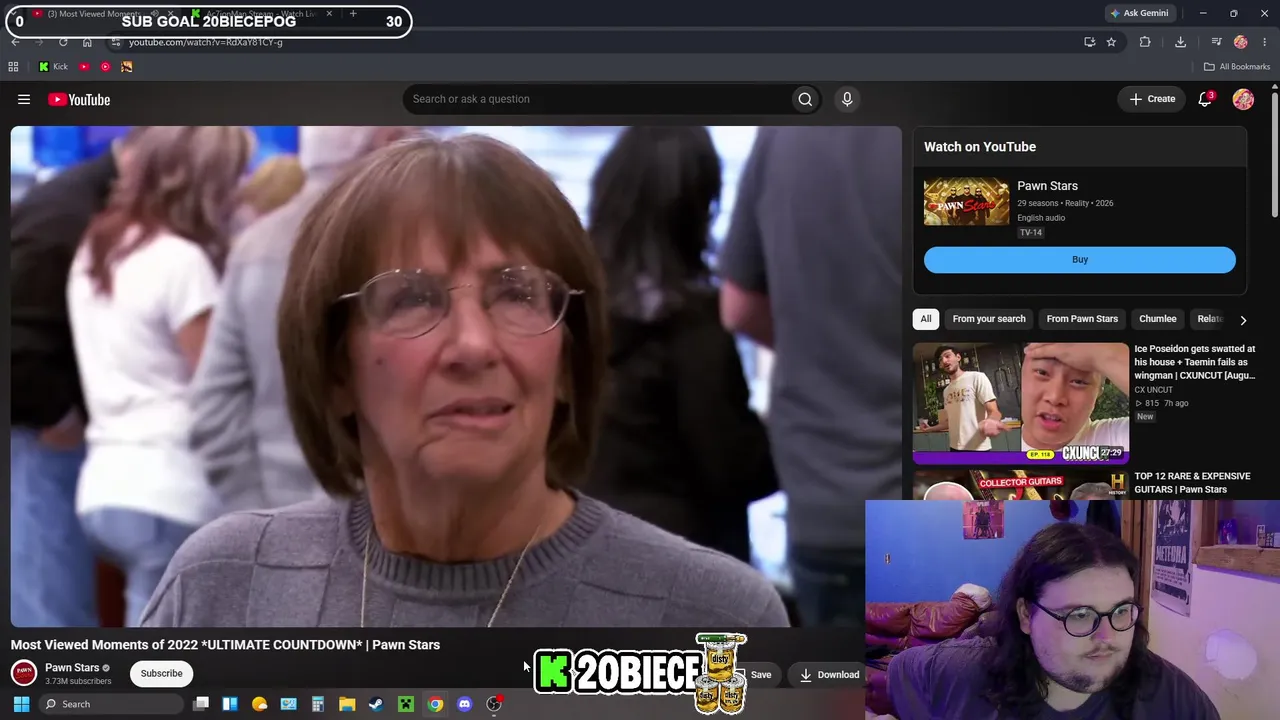Start voice search with the microphone

(x=847, y=99)
